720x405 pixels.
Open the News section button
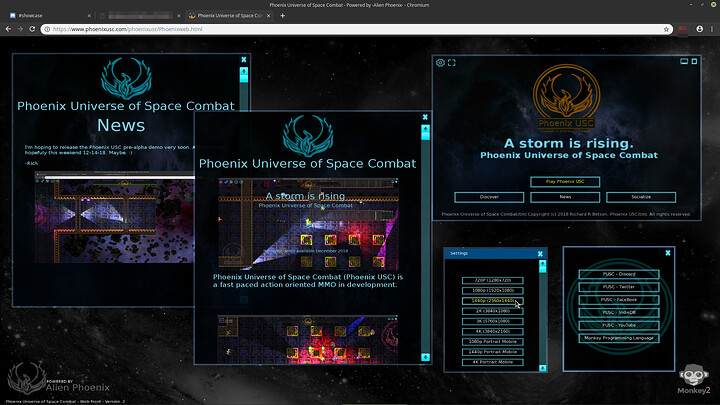(565, 197)
